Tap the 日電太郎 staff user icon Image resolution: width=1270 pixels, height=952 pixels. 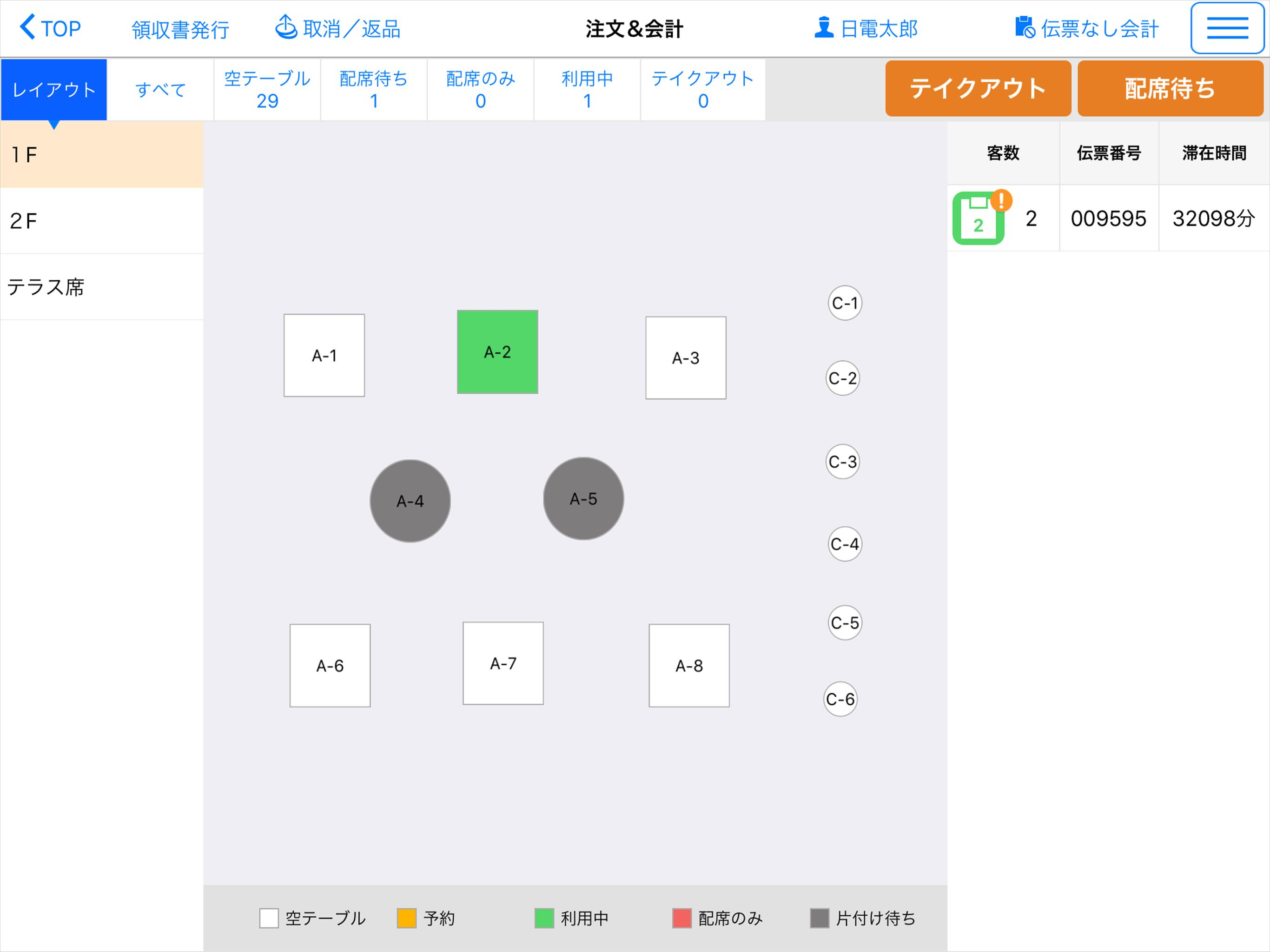824,26
